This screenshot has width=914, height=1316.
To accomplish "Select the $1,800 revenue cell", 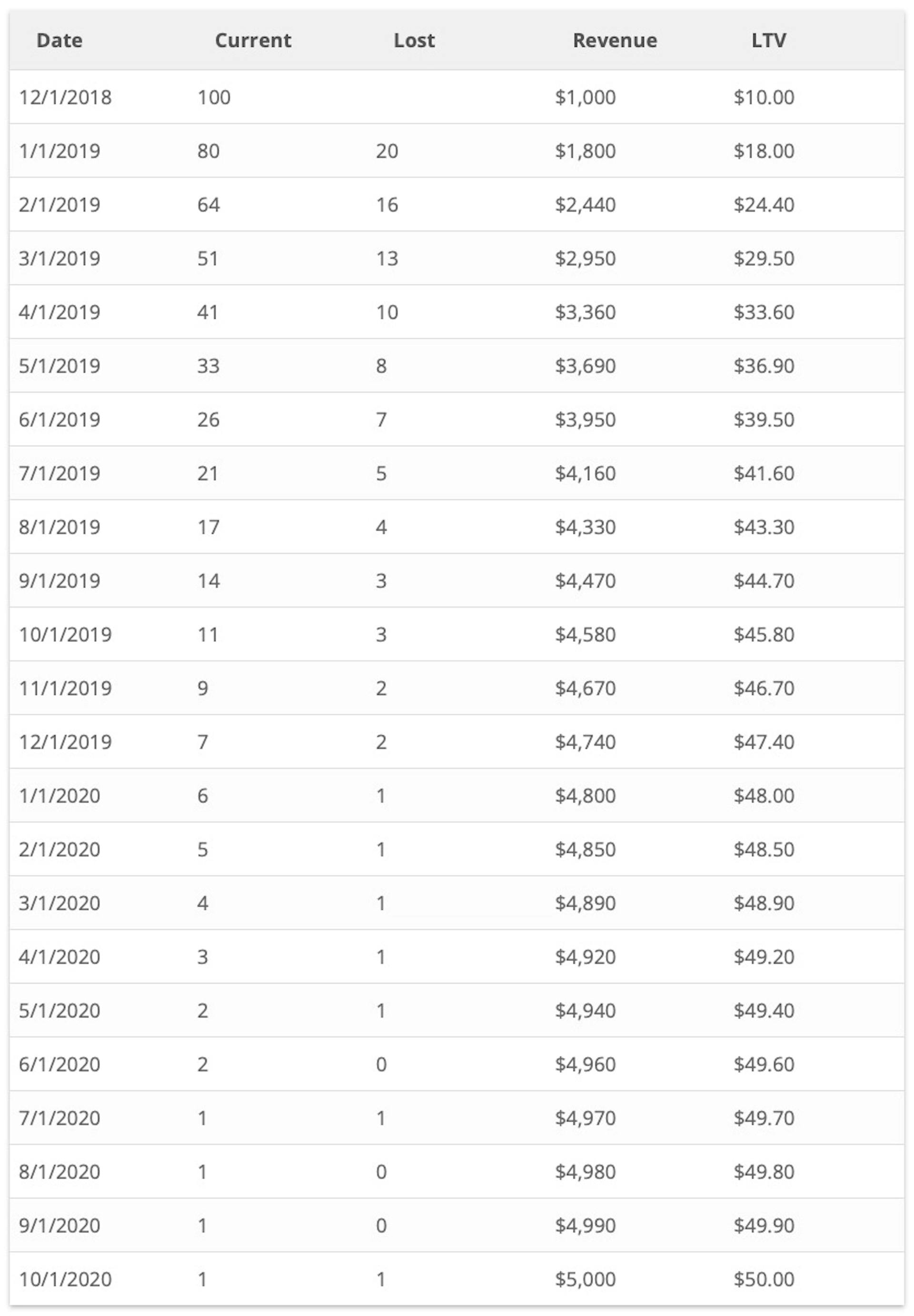I will (x=585, y=151).
